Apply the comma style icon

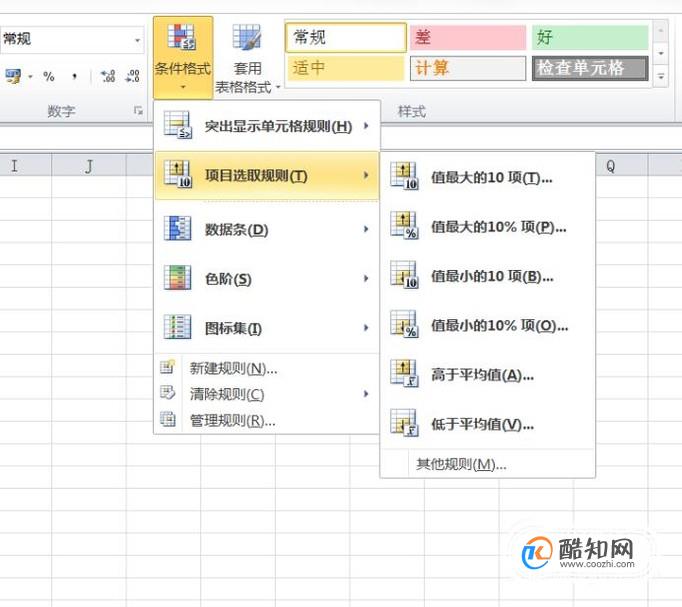[x=74, y=77]
